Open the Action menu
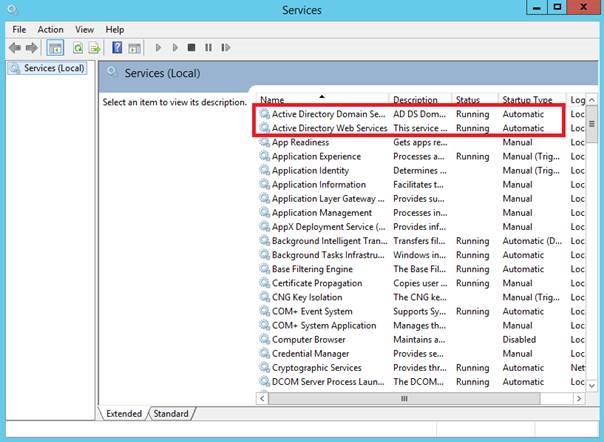604x442 pixels. [50, 30]
